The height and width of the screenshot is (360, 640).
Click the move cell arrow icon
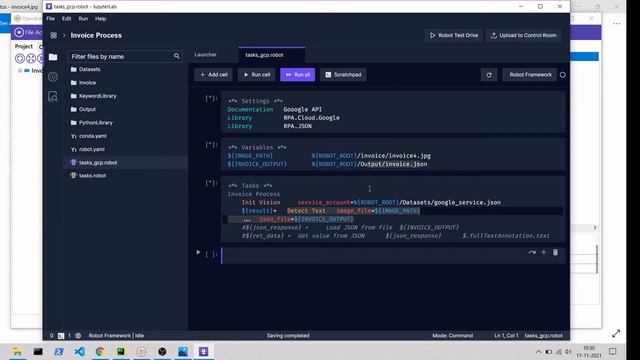531,253
